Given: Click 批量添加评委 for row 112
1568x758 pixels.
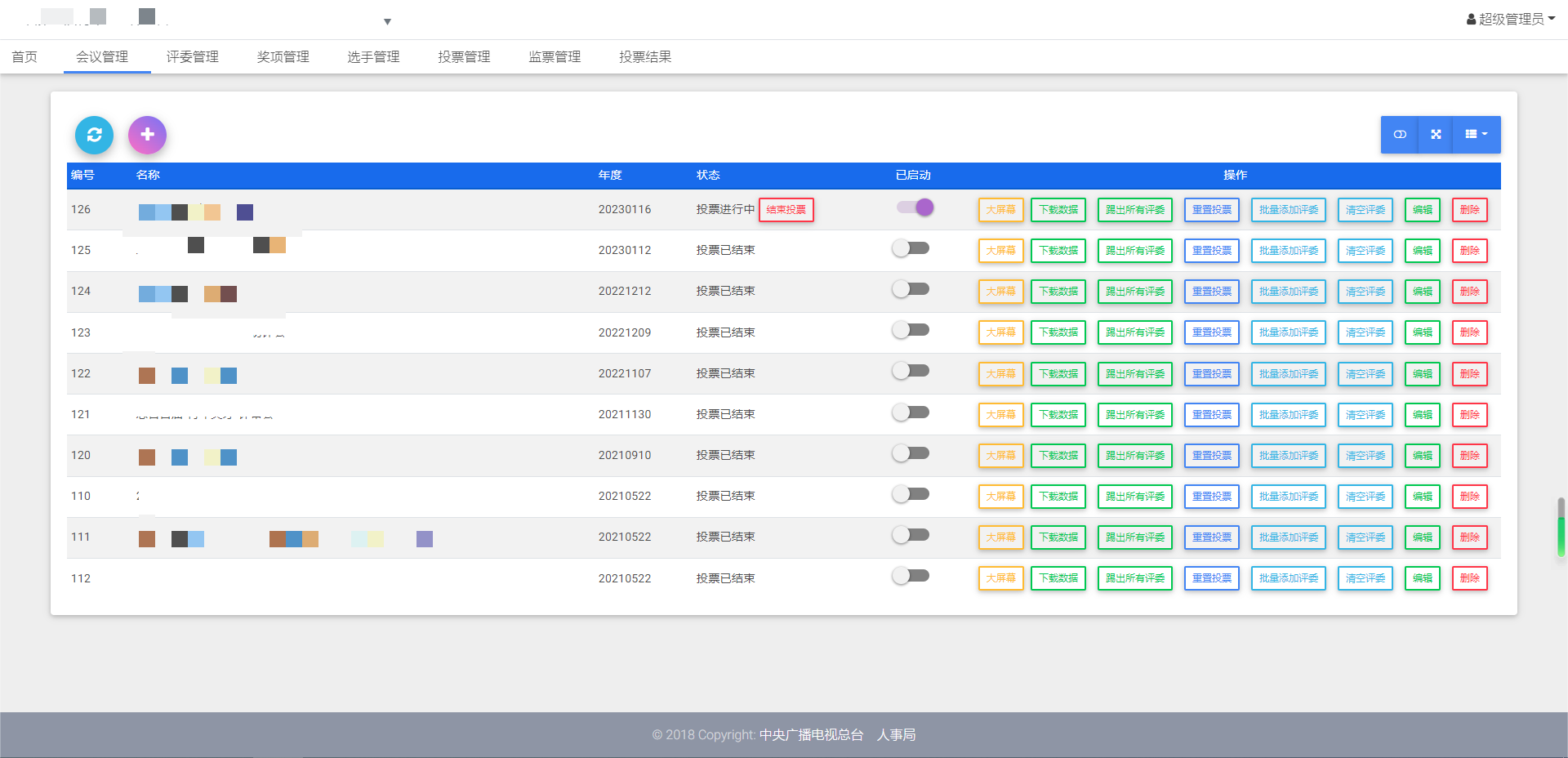Looking at the screenshot, I should tap(1289, 578).
